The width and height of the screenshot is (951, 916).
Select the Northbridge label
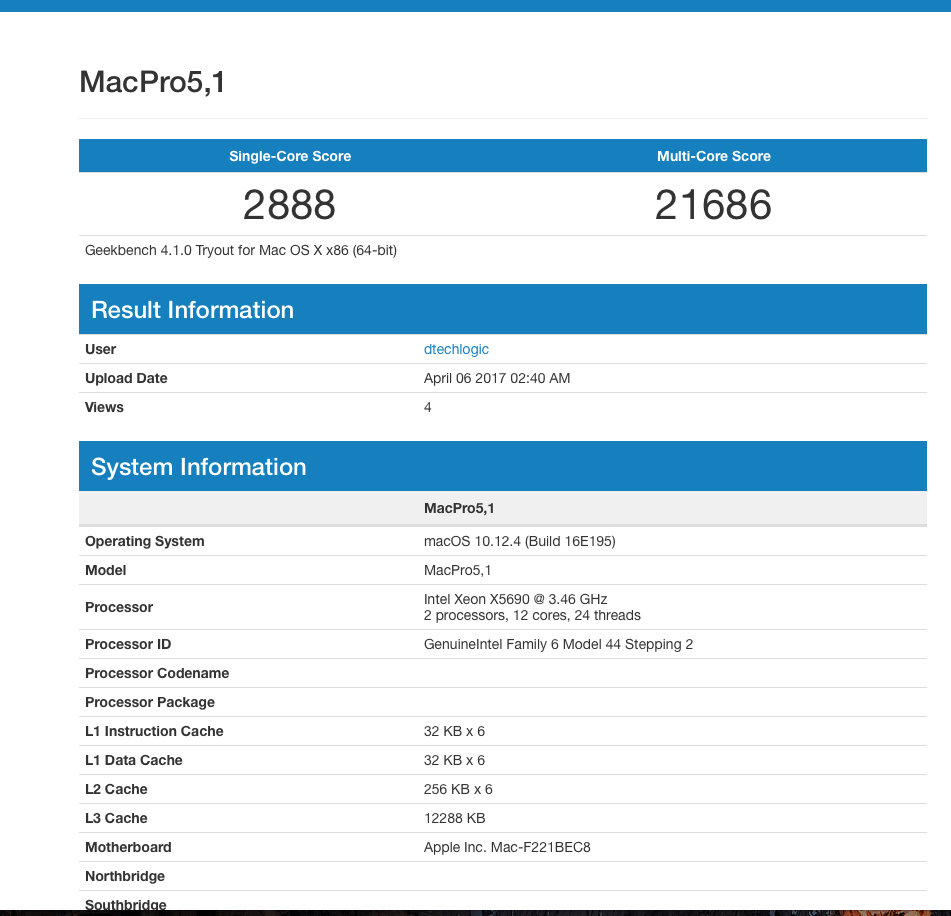pos(125,877)
